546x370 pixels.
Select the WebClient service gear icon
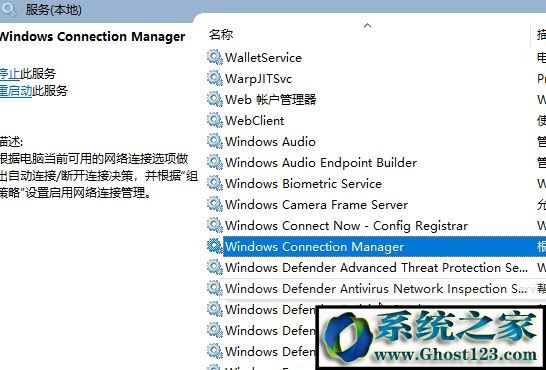click(x=214, y=120)
